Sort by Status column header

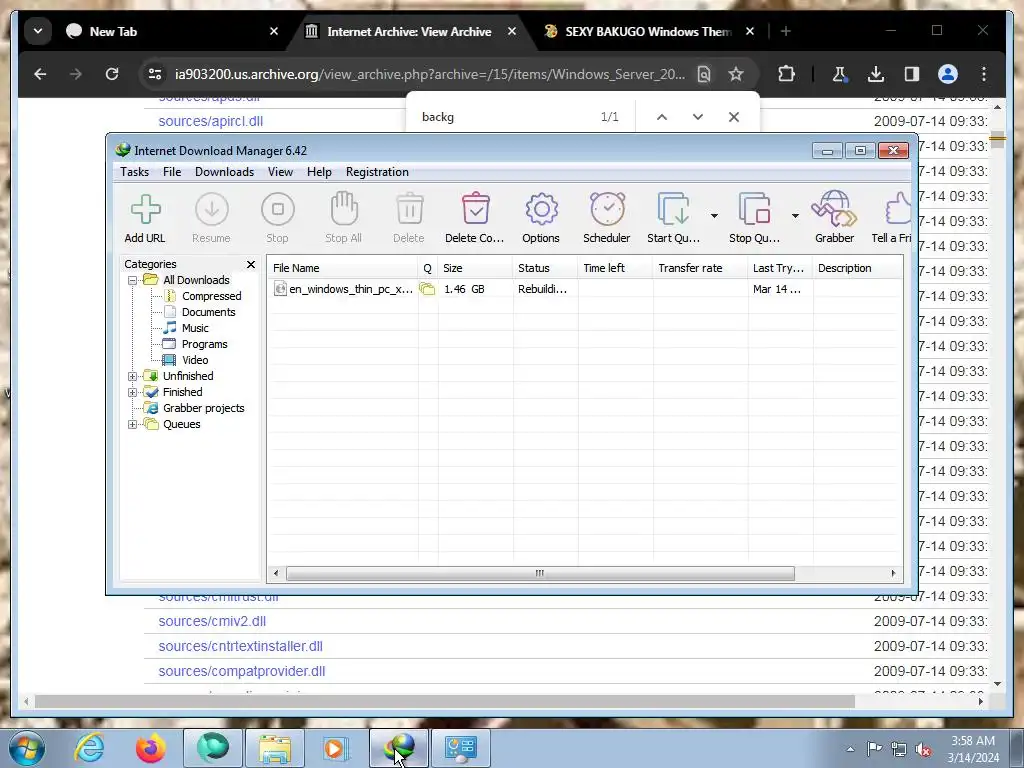(545, 268)
